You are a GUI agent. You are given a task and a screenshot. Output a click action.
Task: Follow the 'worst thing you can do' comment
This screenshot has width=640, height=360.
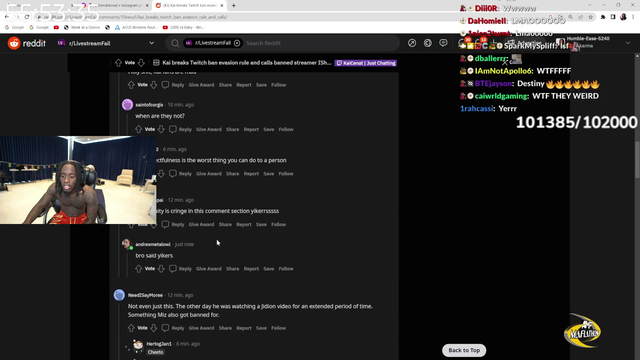(x=286, y=174)
